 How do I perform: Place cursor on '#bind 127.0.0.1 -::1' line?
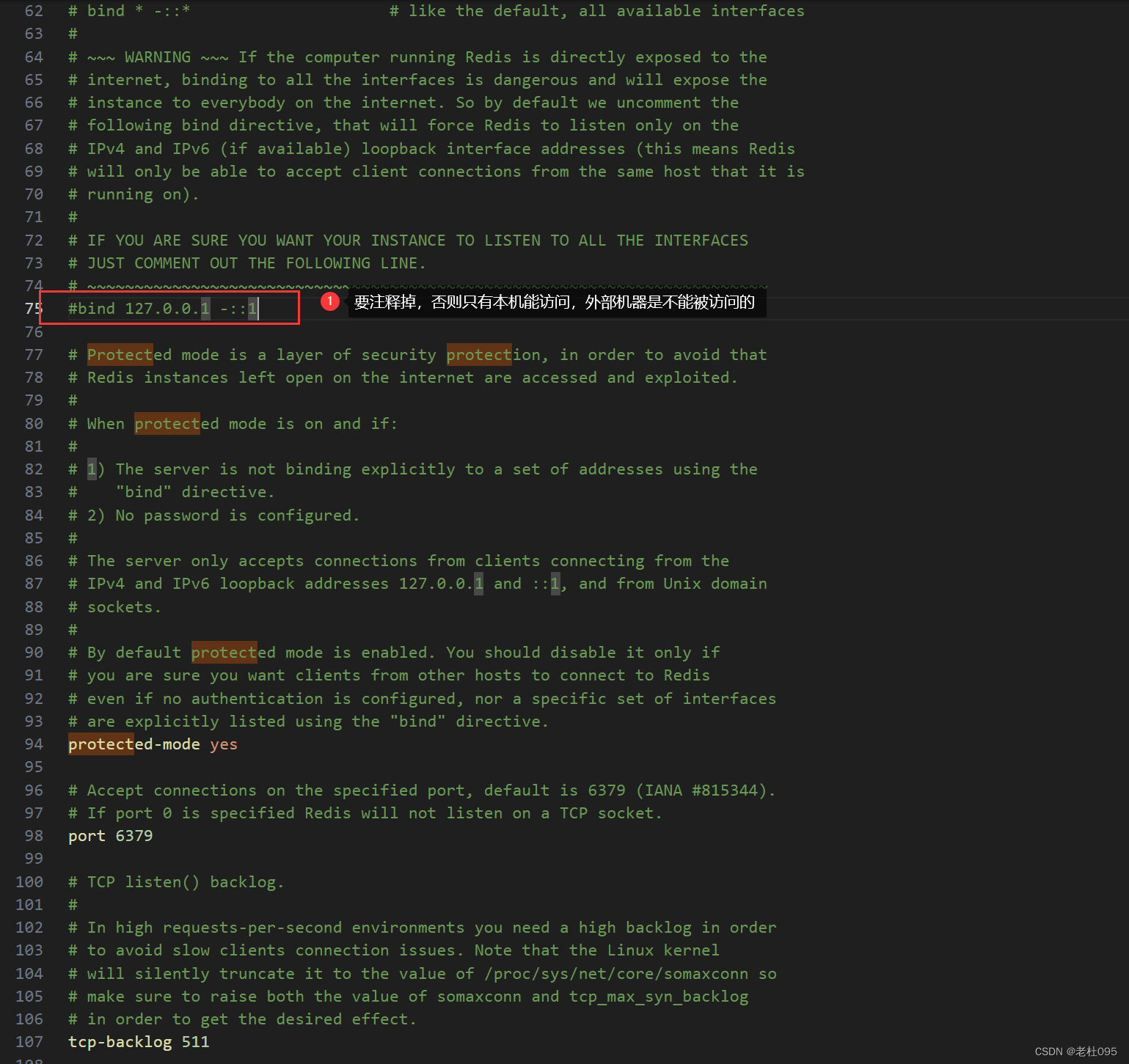(x=163, y=309)
